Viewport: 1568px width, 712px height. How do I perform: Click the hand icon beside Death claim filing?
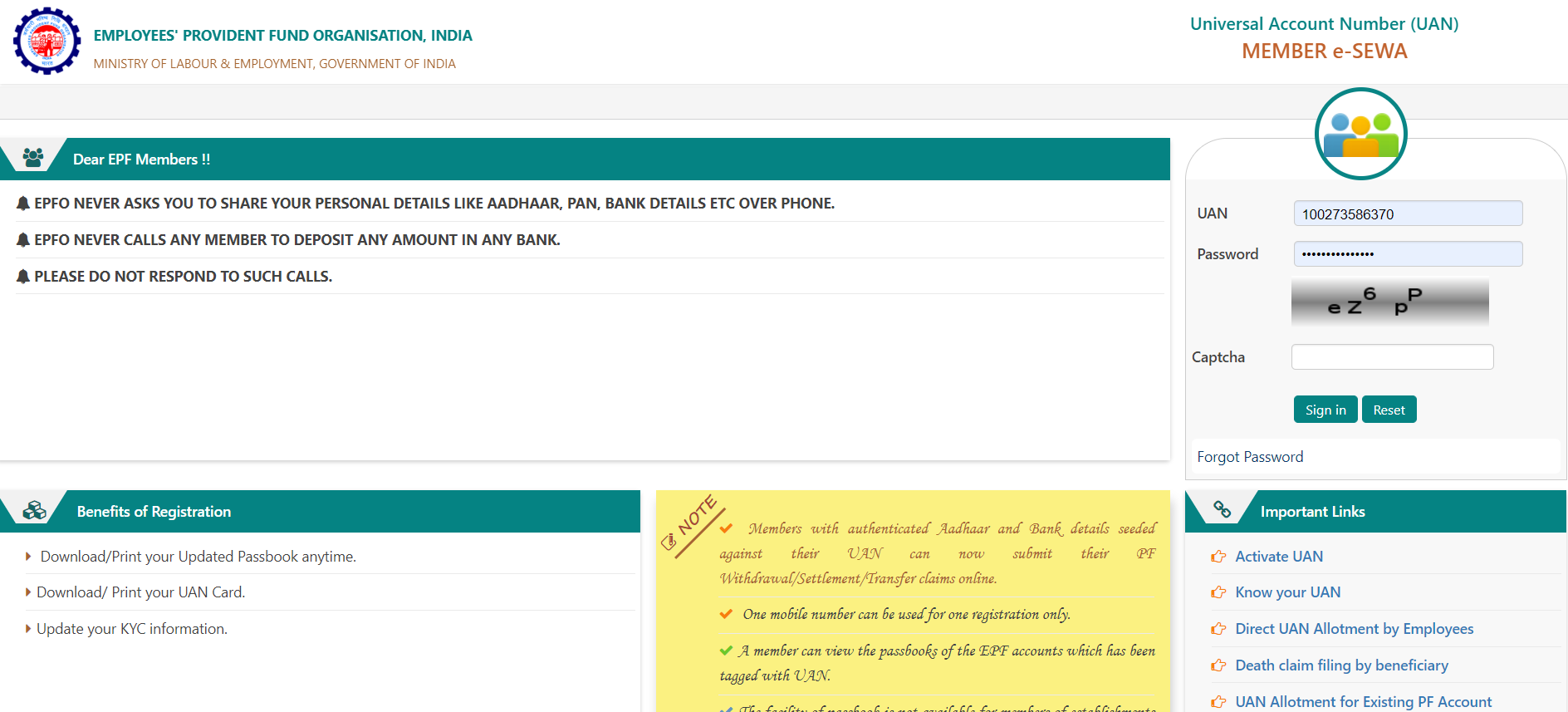tap(1218, 665)
